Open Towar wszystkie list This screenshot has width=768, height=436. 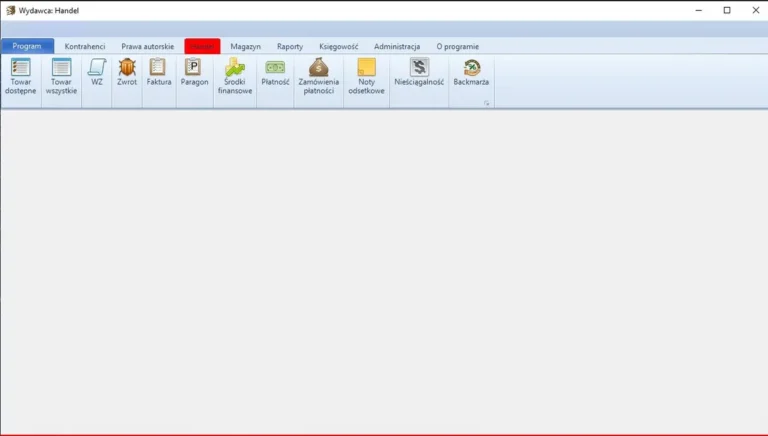coord(61,76)
